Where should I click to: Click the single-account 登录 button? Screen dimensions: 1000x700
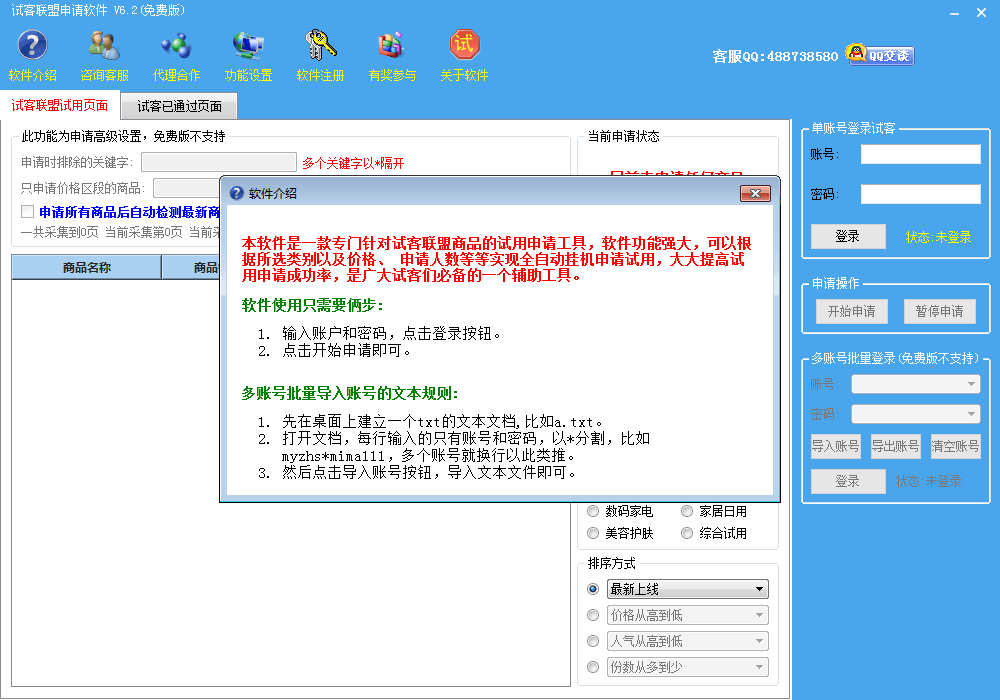847,236
